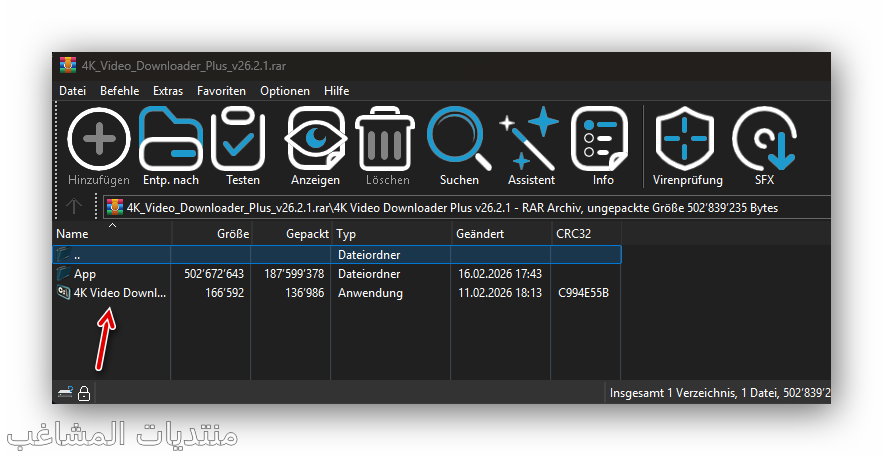
Task: Select the Anzeigen eye icon
Action: [315, 138]
